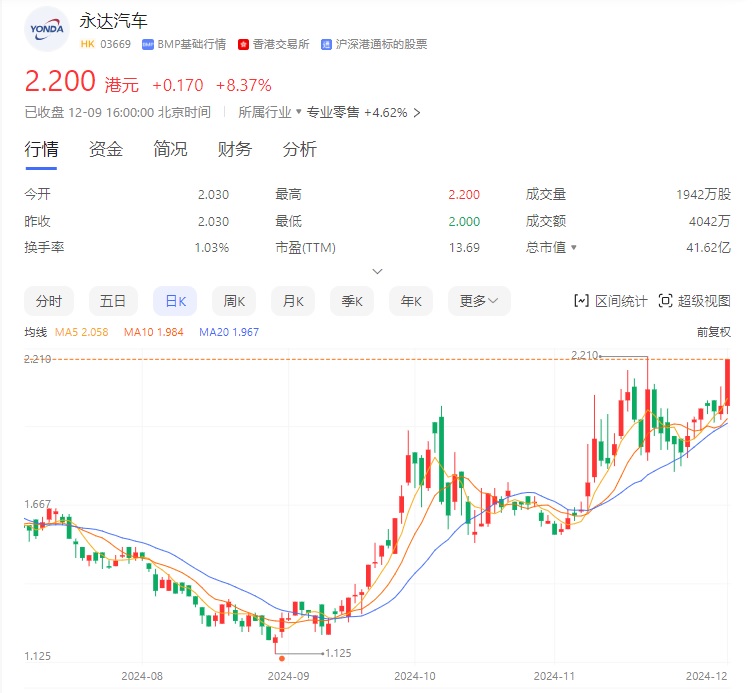Viewport: 753px width, 693px height.
Task: Expand the 更多 period dropdown
Action: click(484, 301)
